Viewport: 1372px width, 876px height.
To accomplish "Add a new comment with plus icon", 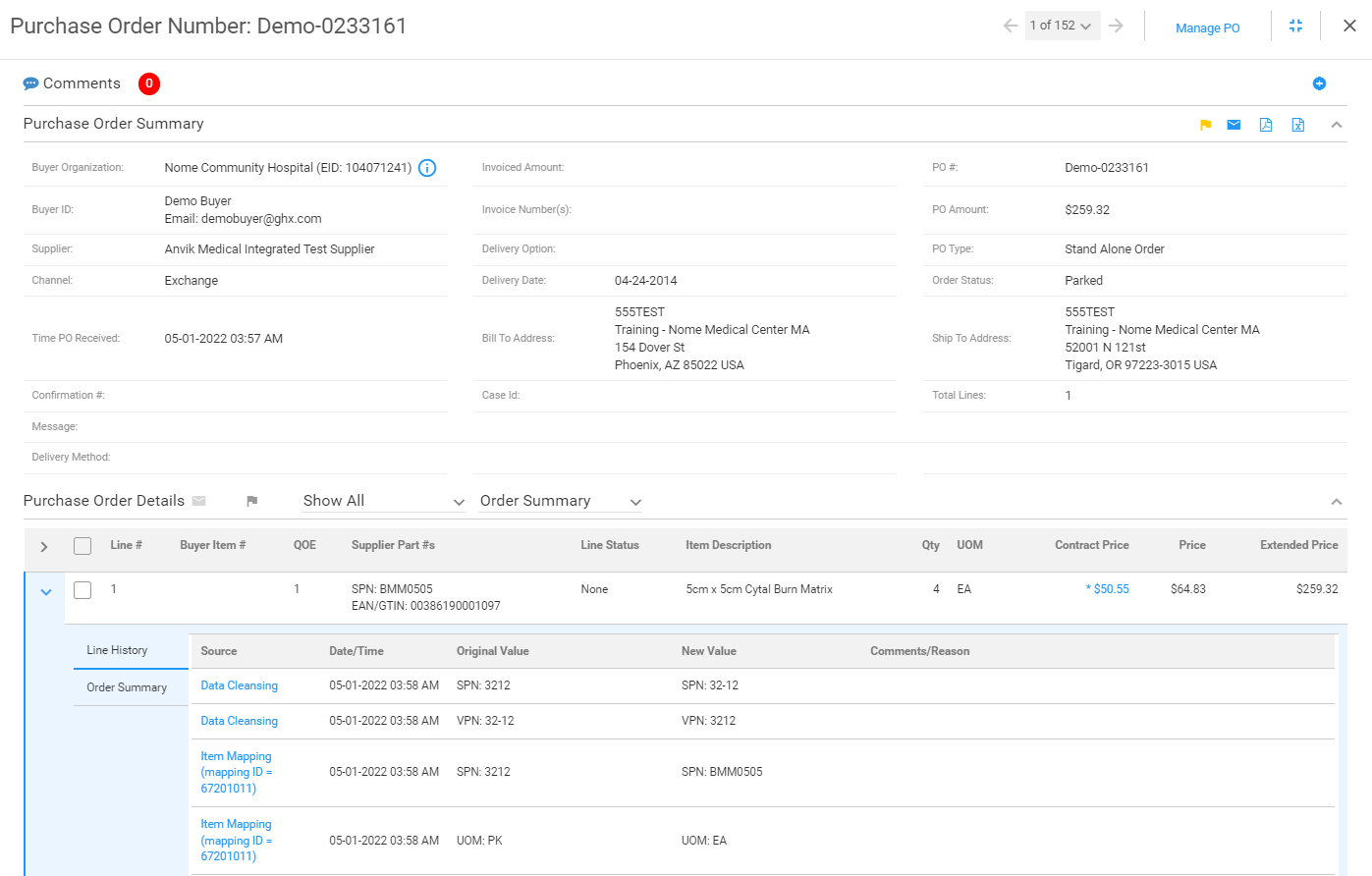I will [x=1319, y=83].
